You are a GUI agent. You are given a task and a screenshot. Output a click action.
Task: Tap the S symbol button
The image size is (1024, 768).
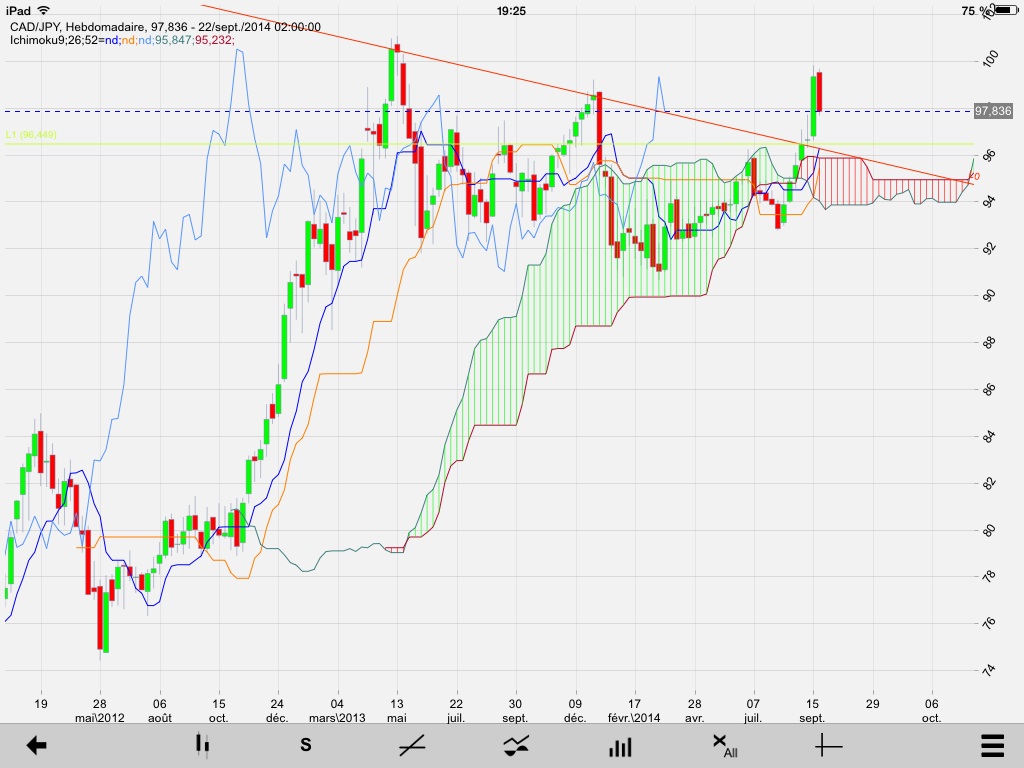[x=306, y=745]
